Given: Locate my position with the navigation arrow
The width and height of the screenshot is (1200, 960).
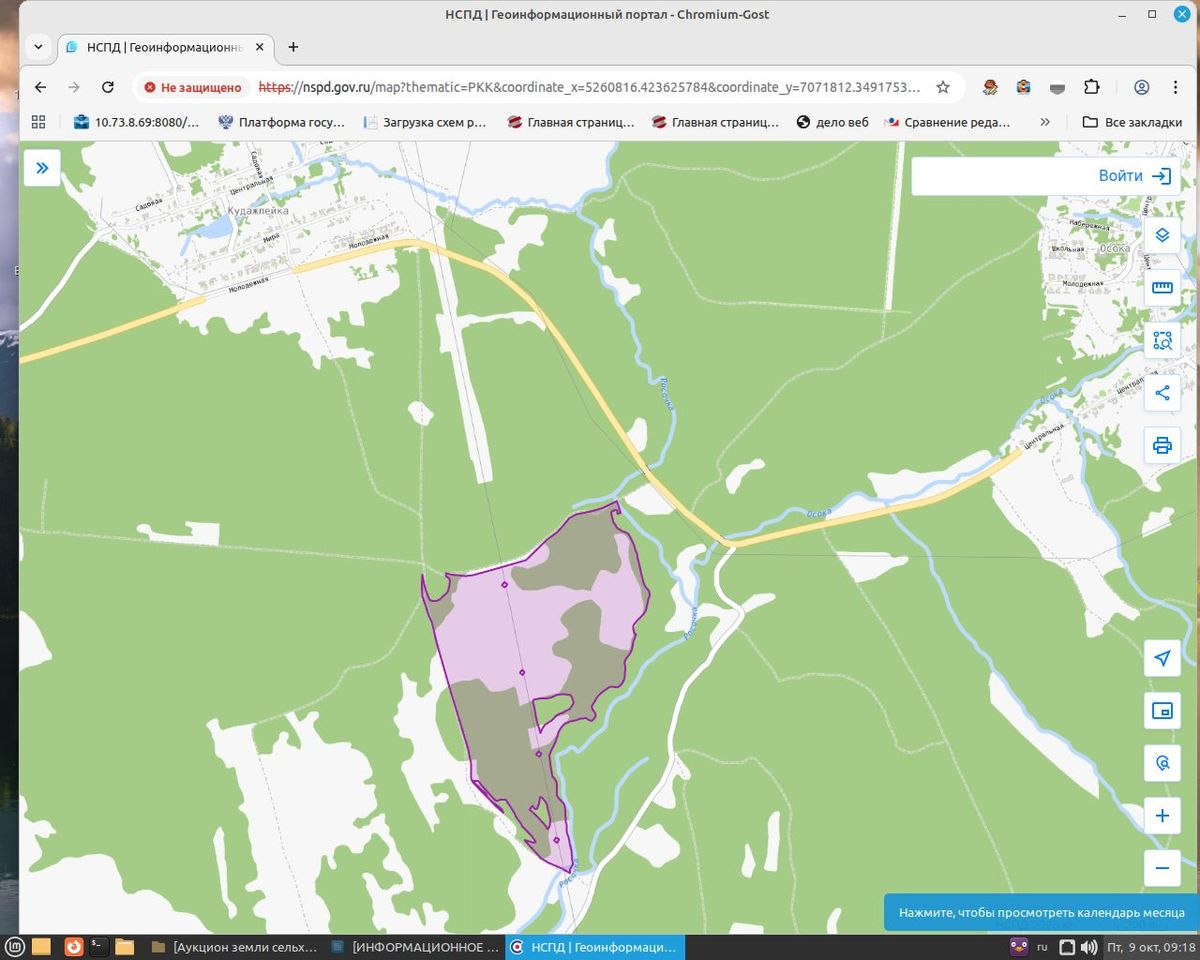Looking at the screenshot, I should point(1162,658).
